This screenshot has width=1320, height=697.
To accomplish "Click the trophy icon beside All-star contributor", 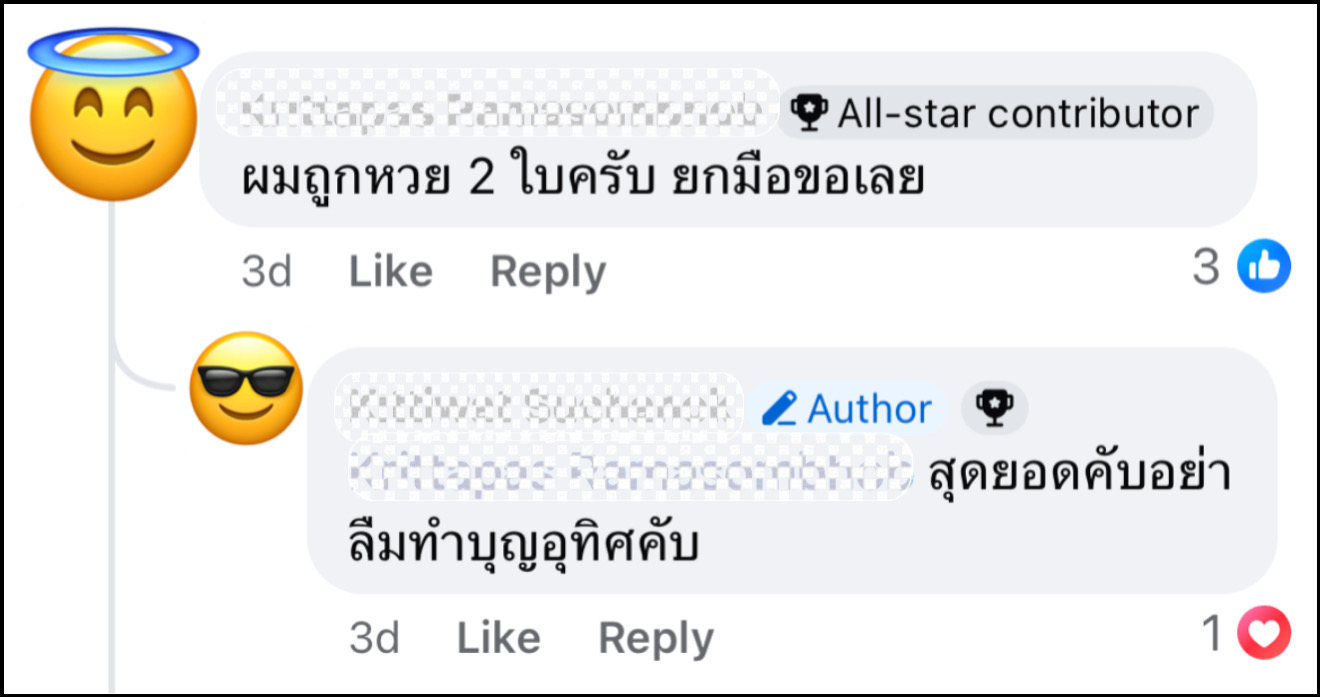I will (x=808, y=113).
